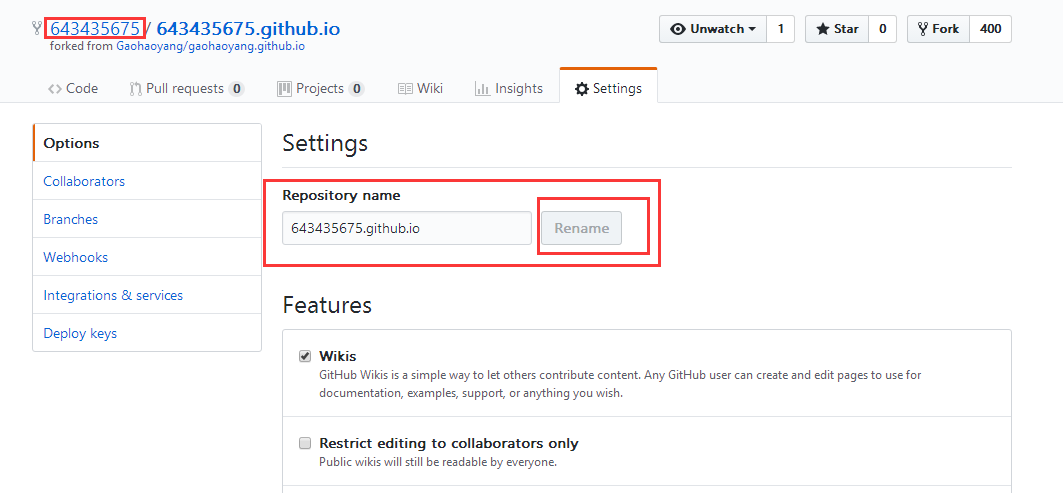Click the forks count 400

[990, 29]
